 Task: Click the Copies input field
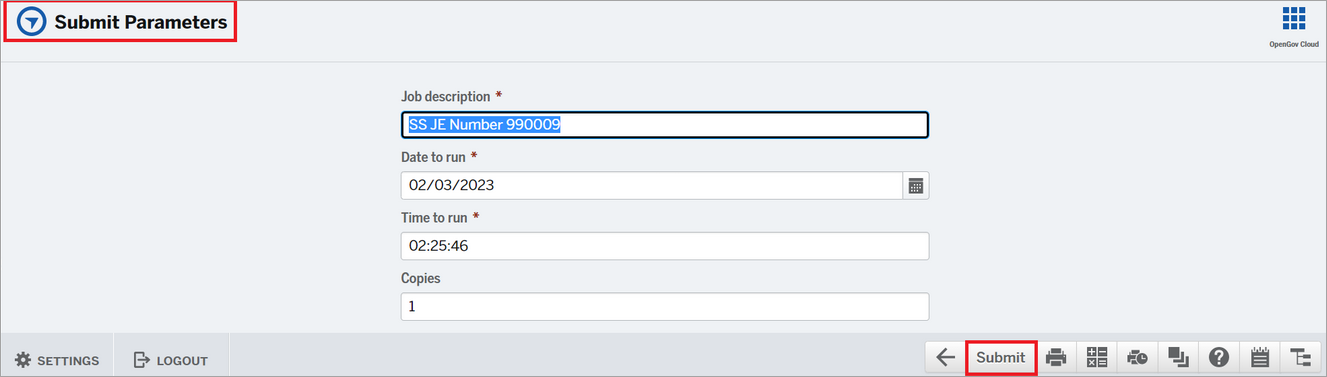[x=664, y=306]
